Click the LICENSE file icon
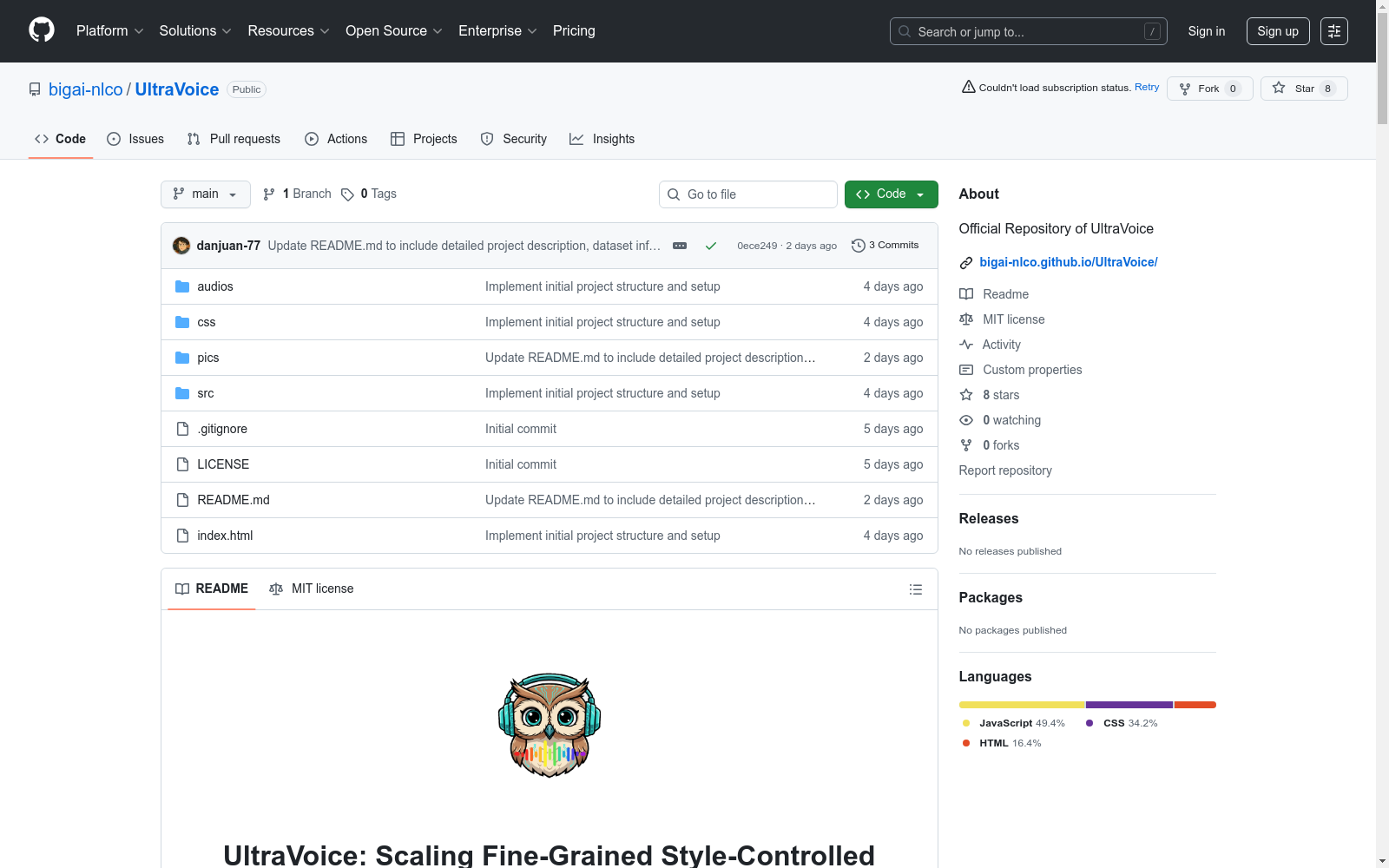 point(182,464)
